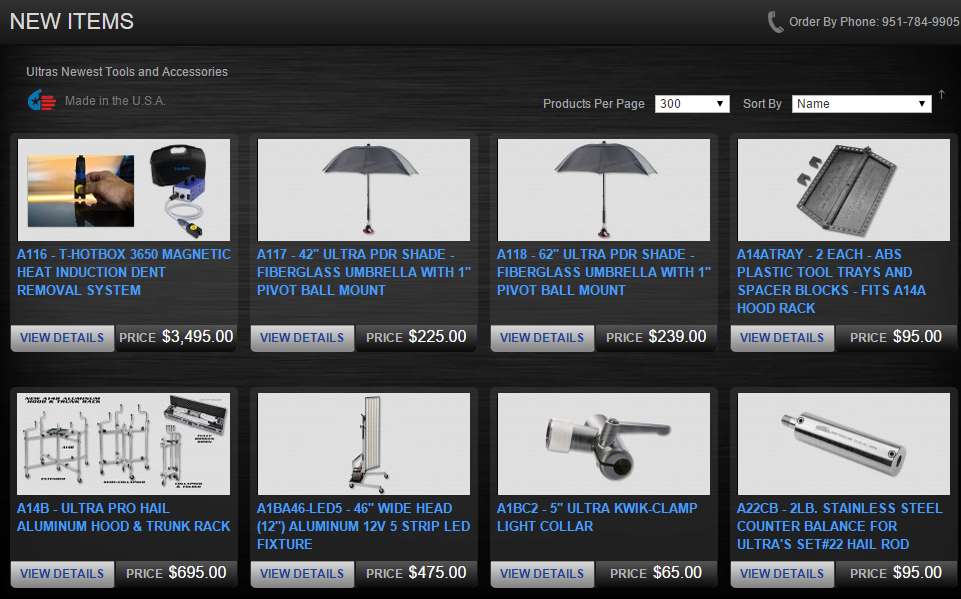
Task: View details for A1BC2 Kwik-Clamp collar
Action: point(542,574)
